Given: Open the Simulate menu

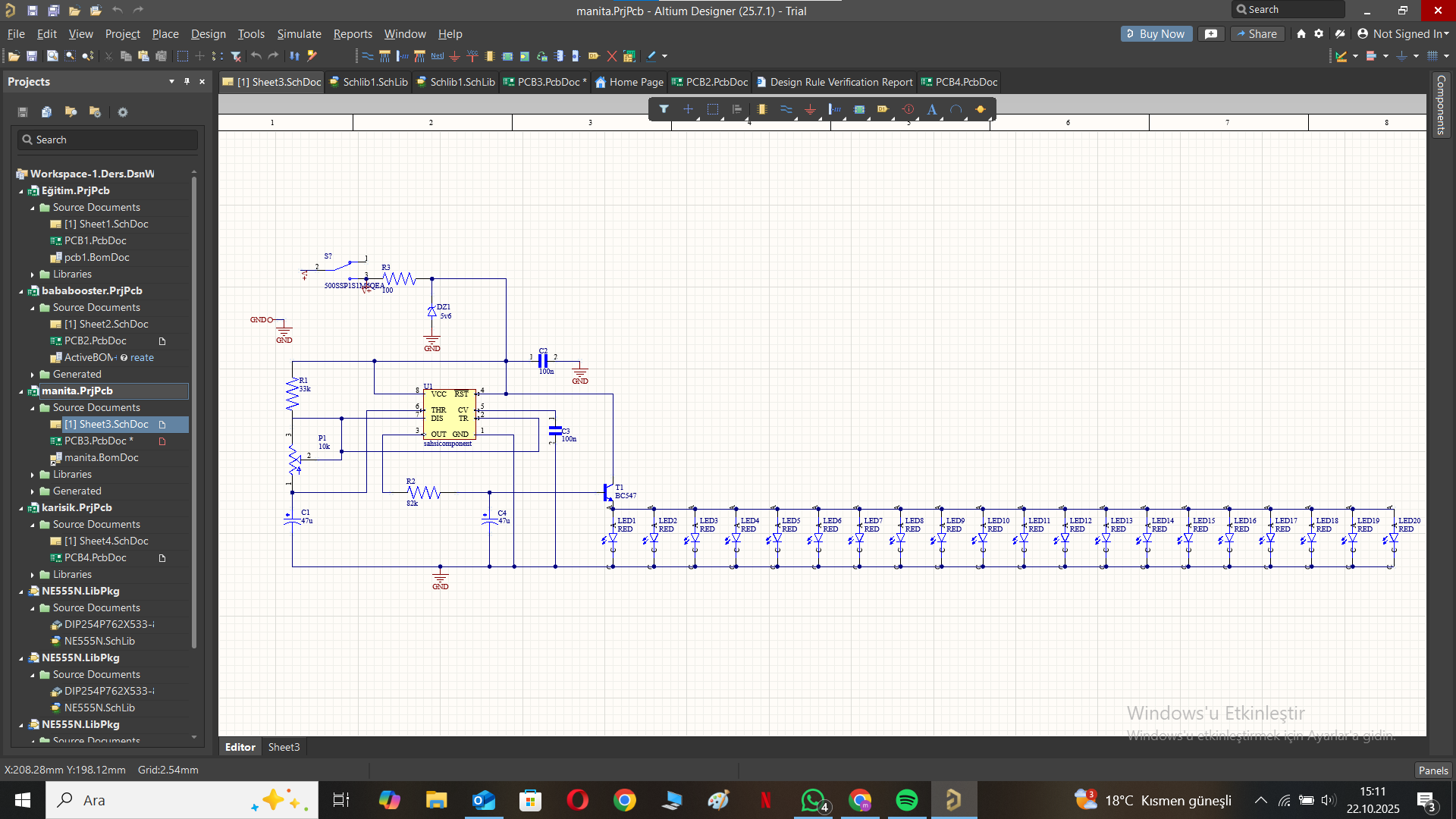Looking at the screenshot, I should [299, 34].
